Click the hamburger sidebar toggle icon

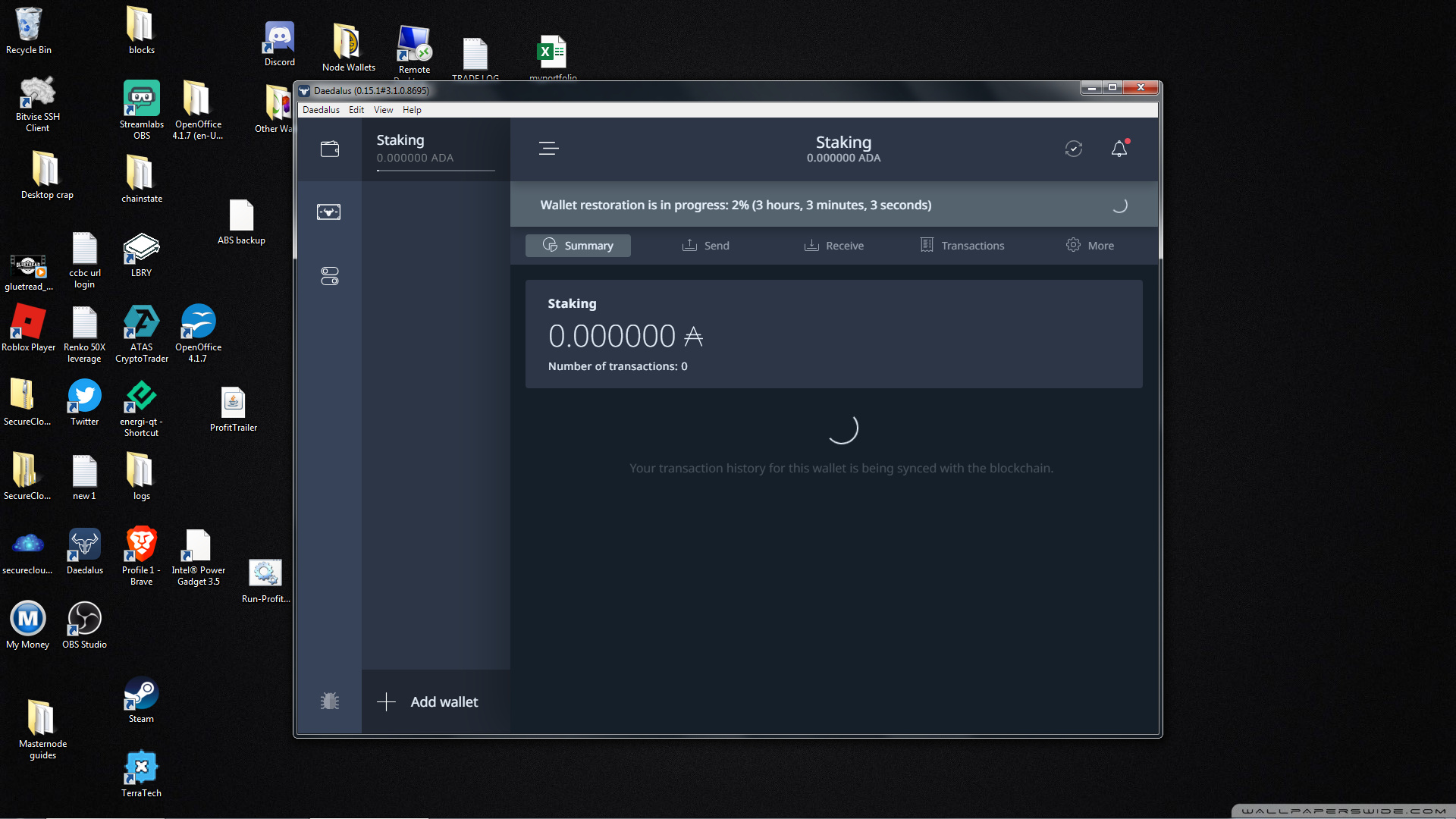click(548, 149)
